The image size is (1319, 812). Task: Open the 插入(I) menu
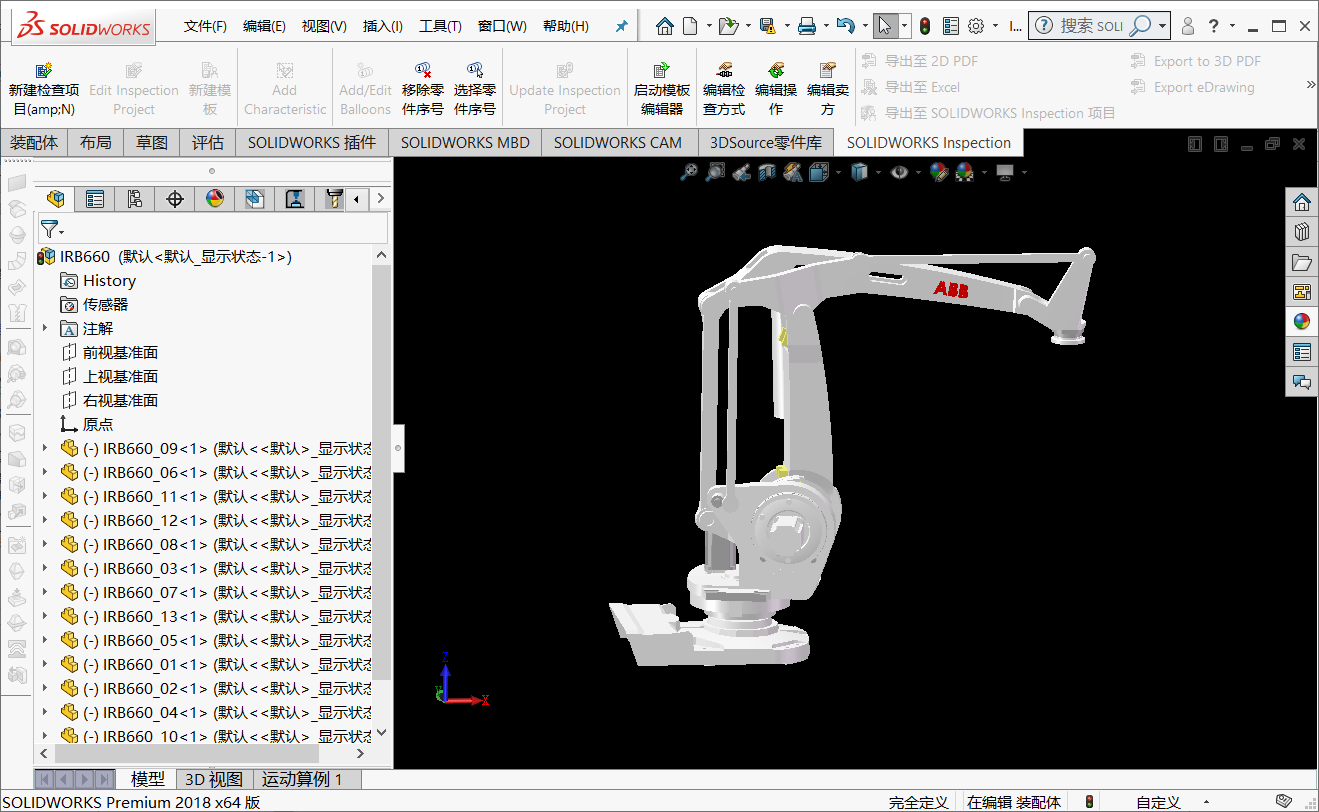pos(381,26)
